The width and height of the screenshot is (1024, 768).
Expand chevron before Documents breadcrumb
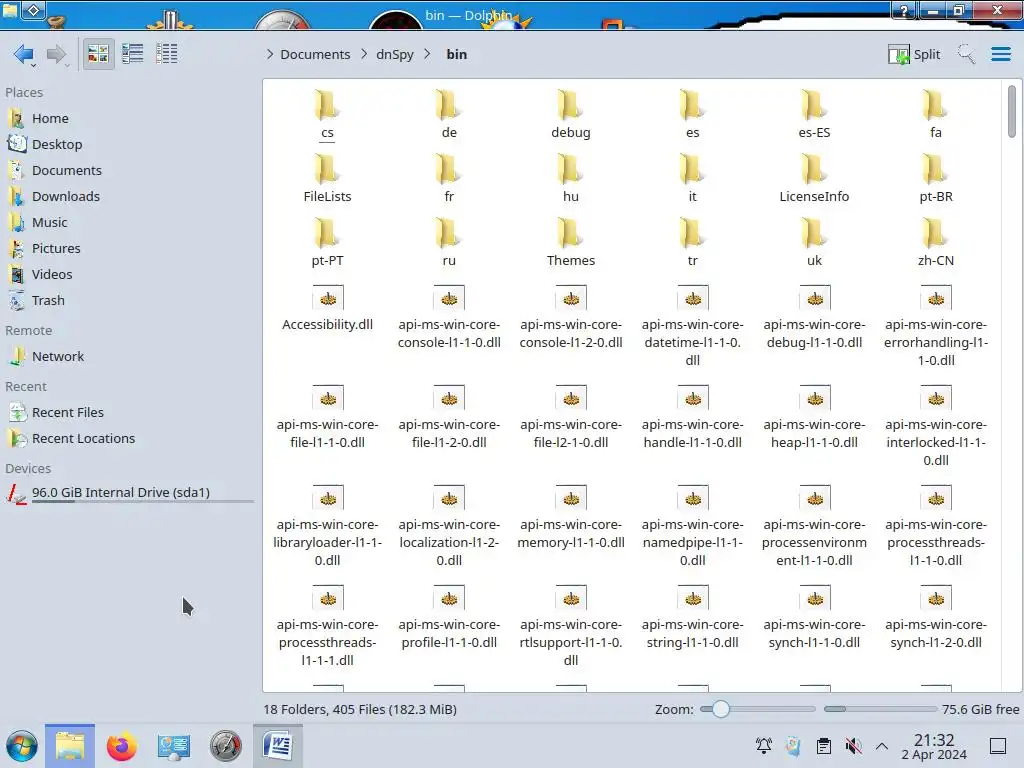270,54
